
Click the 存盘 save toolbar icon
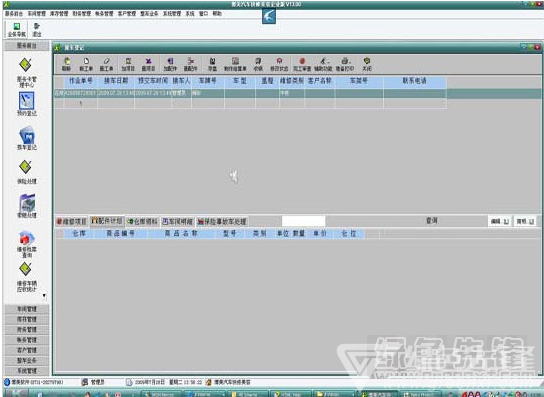212,64
